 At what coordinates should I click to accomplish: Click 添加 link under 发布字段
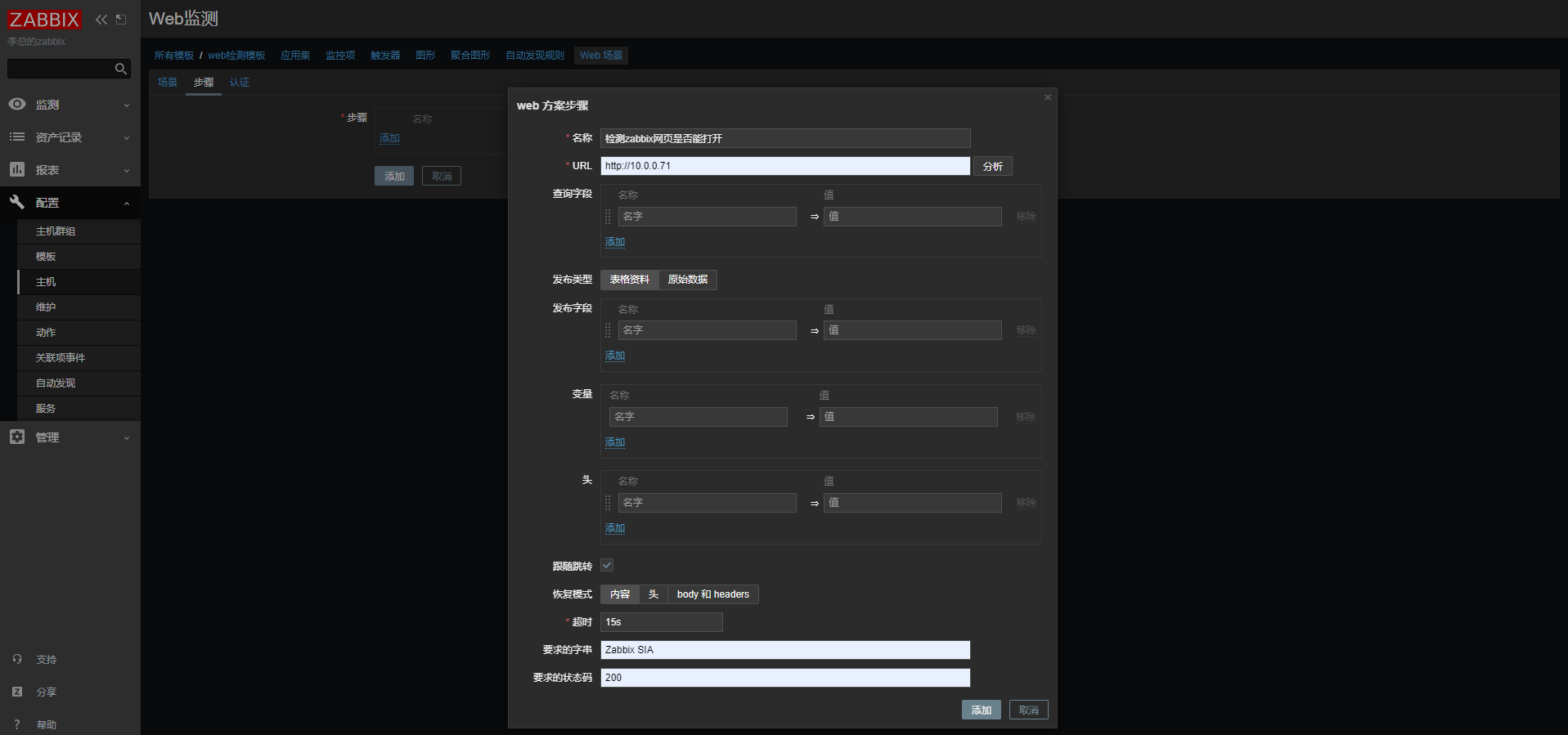pos(615,356)
